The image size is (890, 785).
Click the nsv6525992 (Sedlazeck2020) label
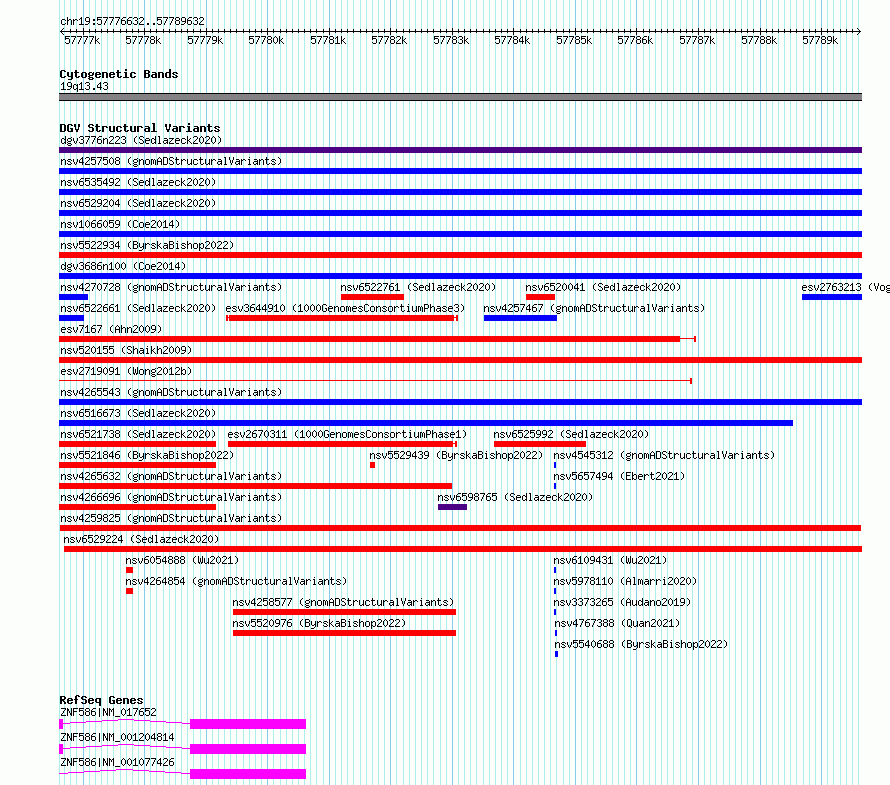pos(571,434)
